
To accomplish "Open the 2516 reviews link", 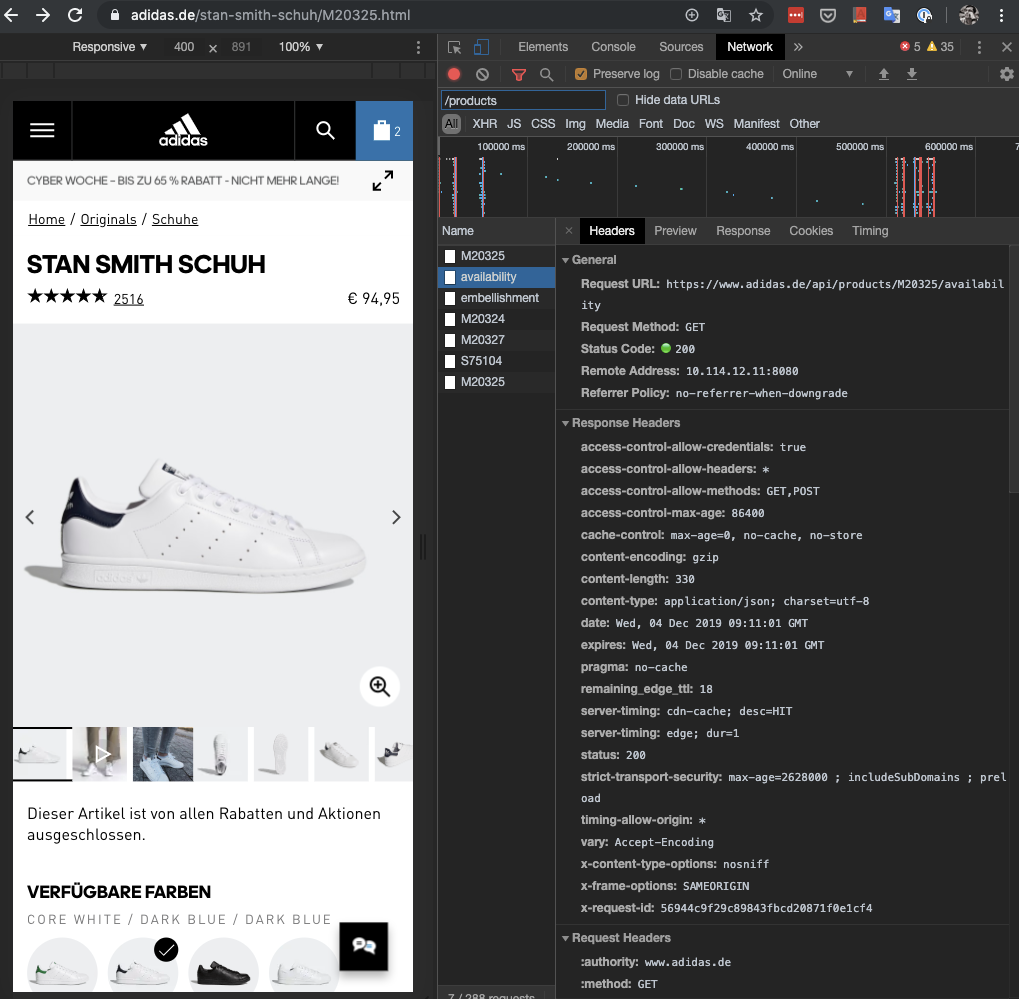I will pos(129,299).
